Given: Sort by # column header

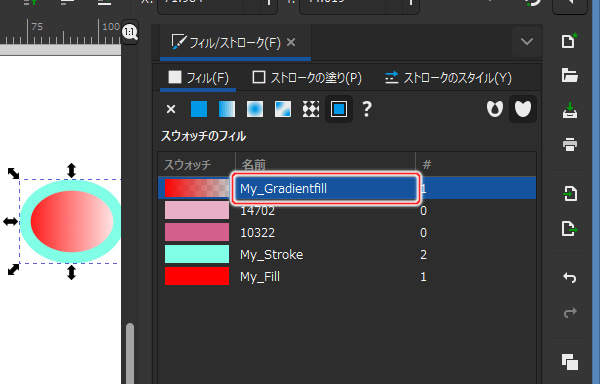Looking at the screenshot, I should (476, 165).
